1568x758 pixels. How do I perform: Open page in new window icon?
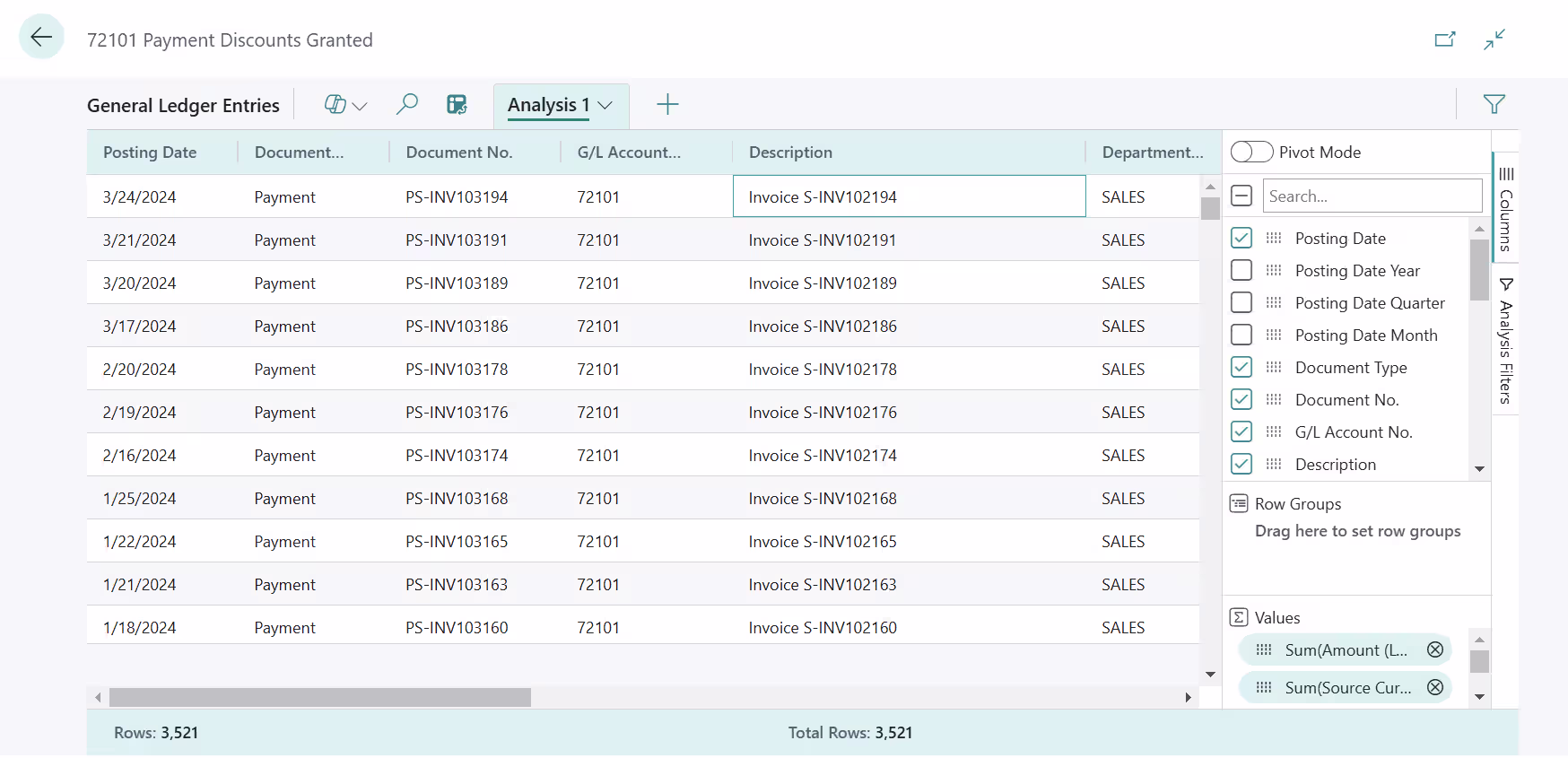coord(1444,39)
